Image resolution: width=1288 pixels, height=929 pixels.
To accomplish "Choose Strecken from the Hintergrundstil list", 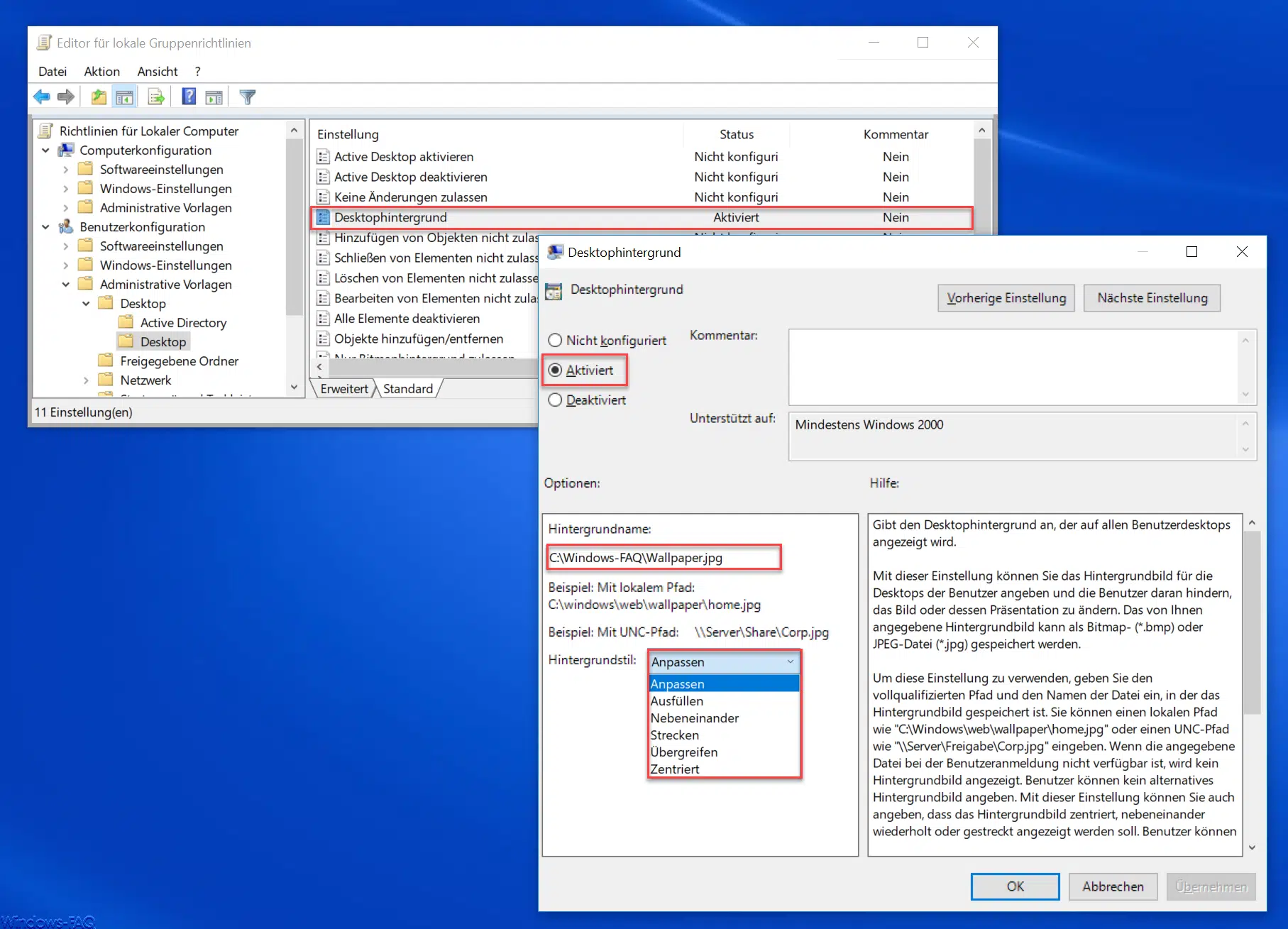I will click(725, 735).
